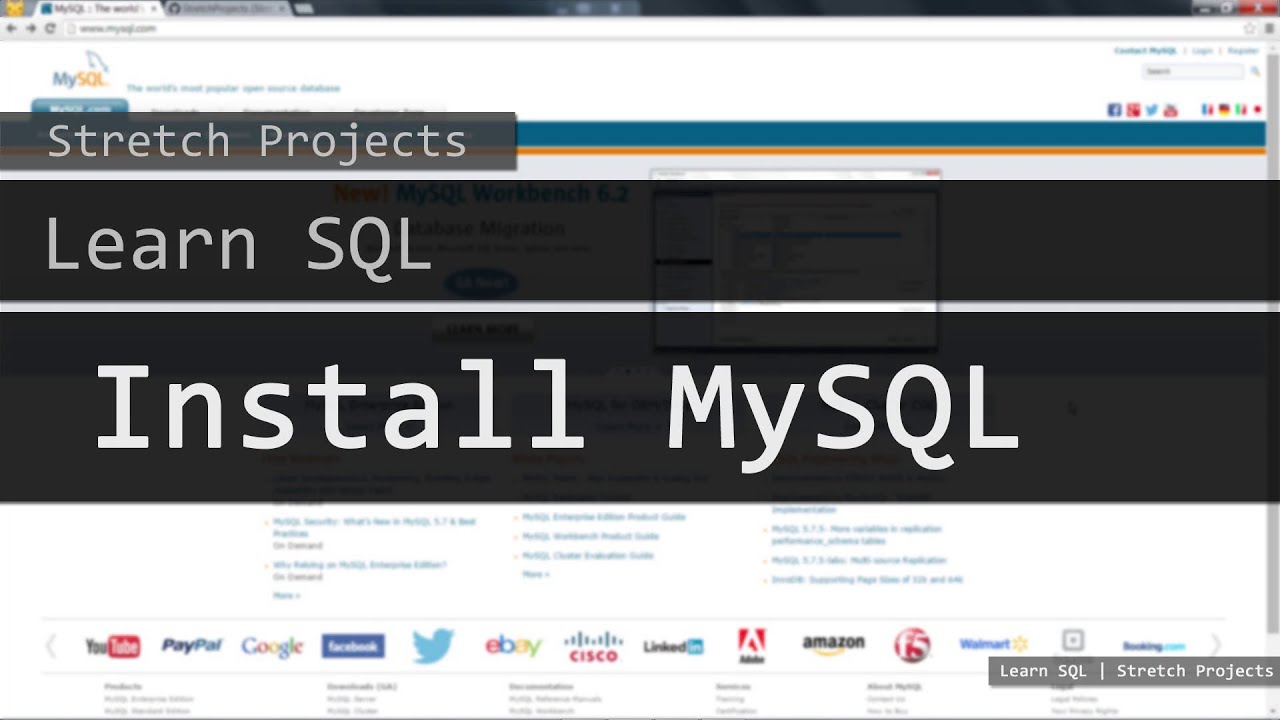Select the German flag language icon
1280x720 pixels.
[x=1224, y=110]
